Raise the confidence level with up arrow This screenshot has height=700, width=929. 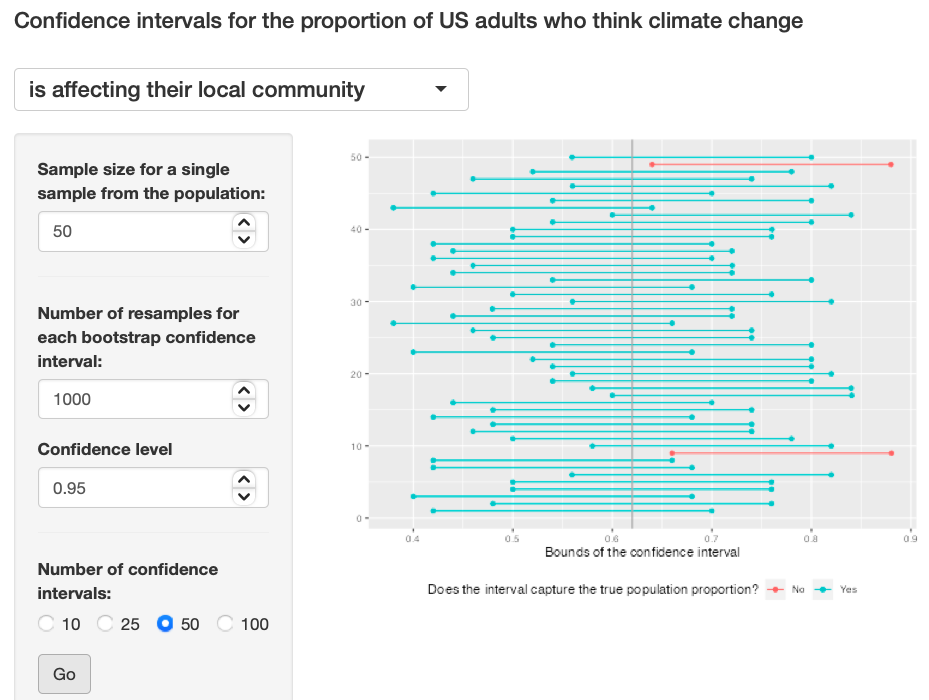click(244, 481)
